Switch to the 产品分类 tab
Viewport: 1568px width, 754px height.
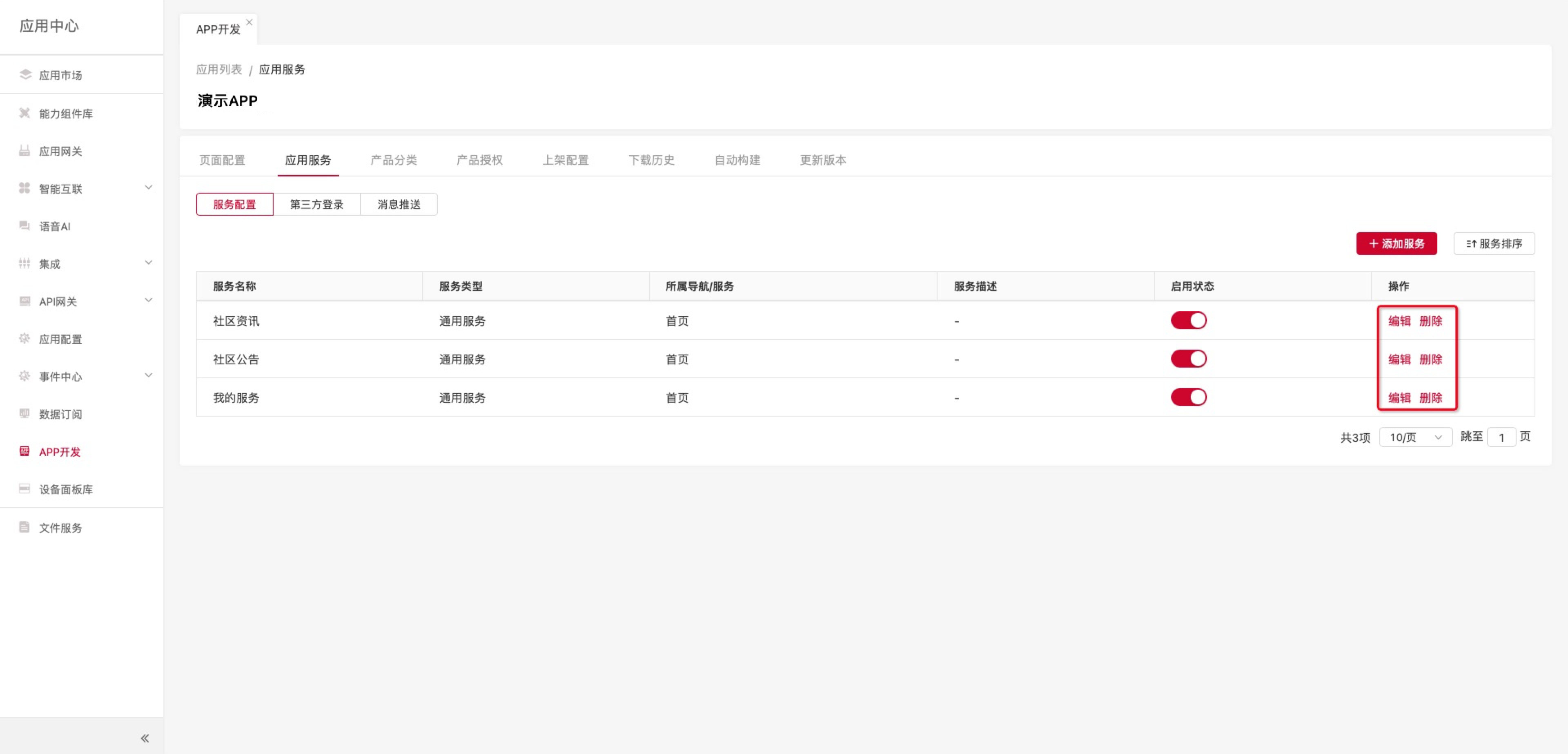pos(393,160)
